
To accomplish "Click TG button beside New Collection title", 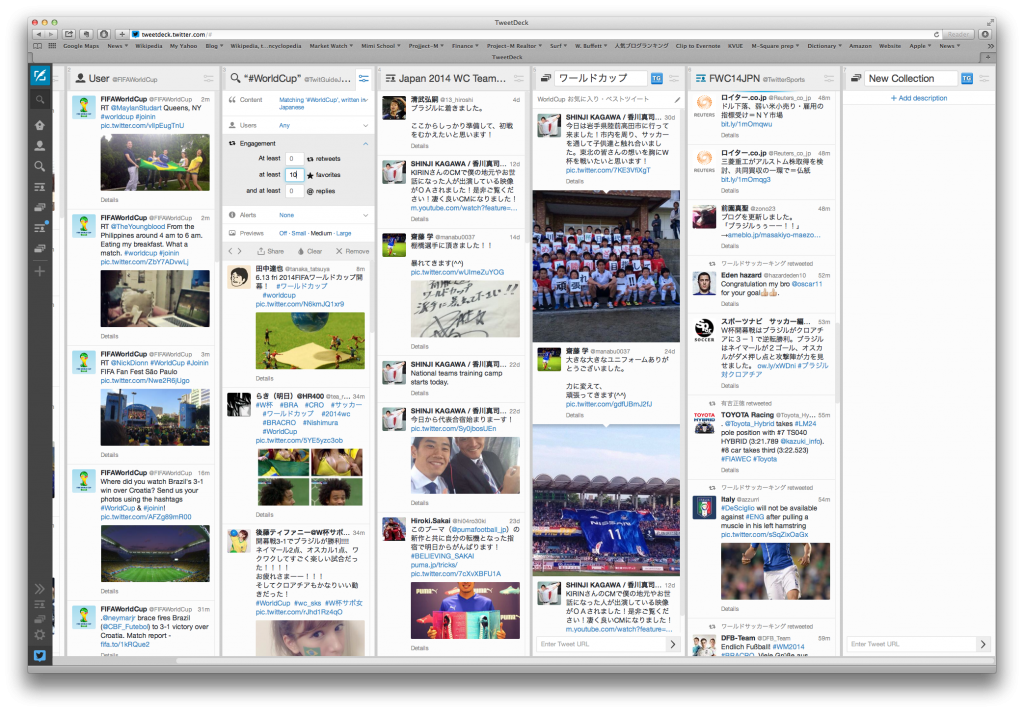I will (967, 78).
